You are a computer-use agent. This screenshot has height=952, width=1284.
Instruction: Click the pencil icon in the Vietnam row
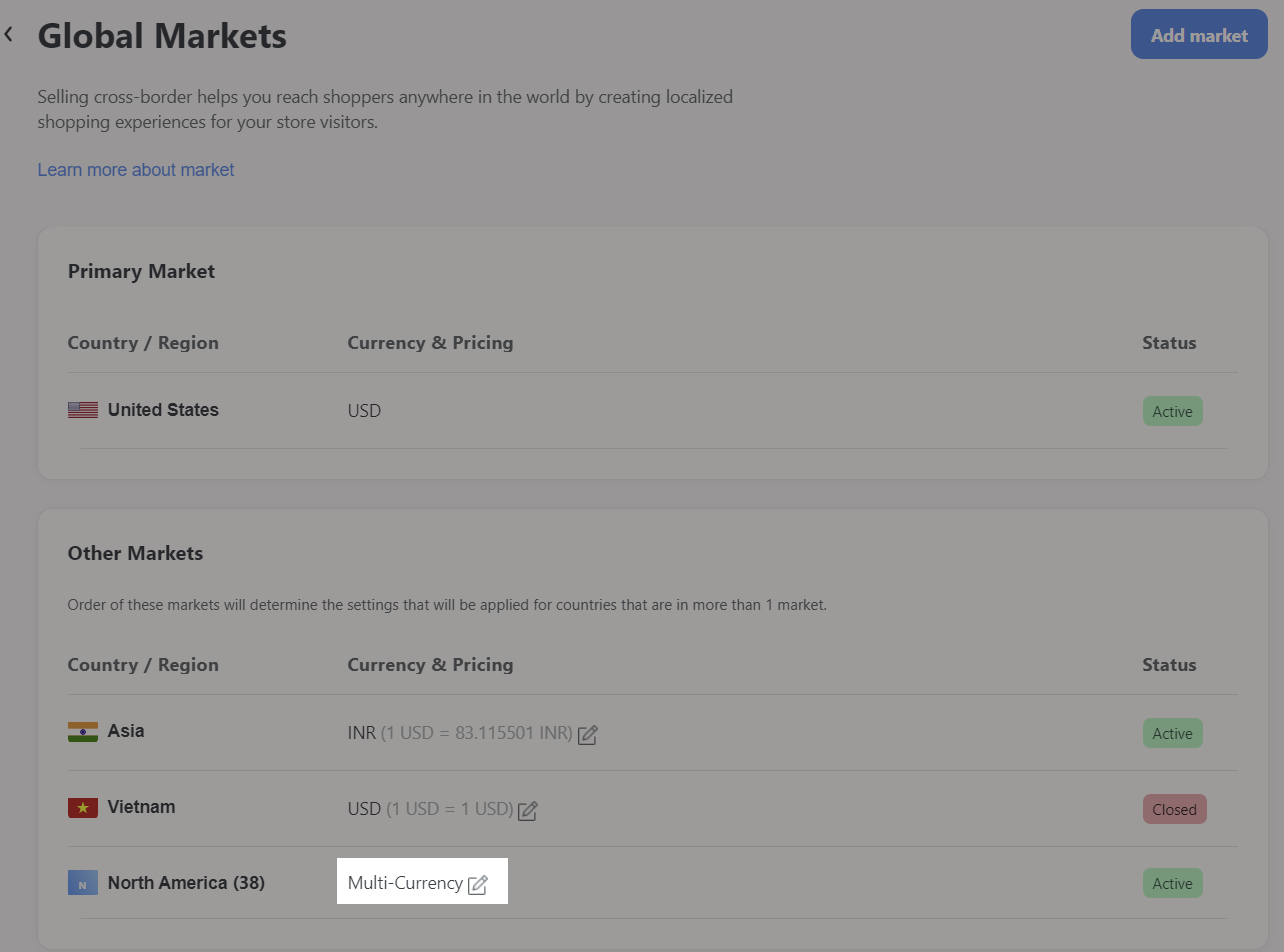pos(528,811)
